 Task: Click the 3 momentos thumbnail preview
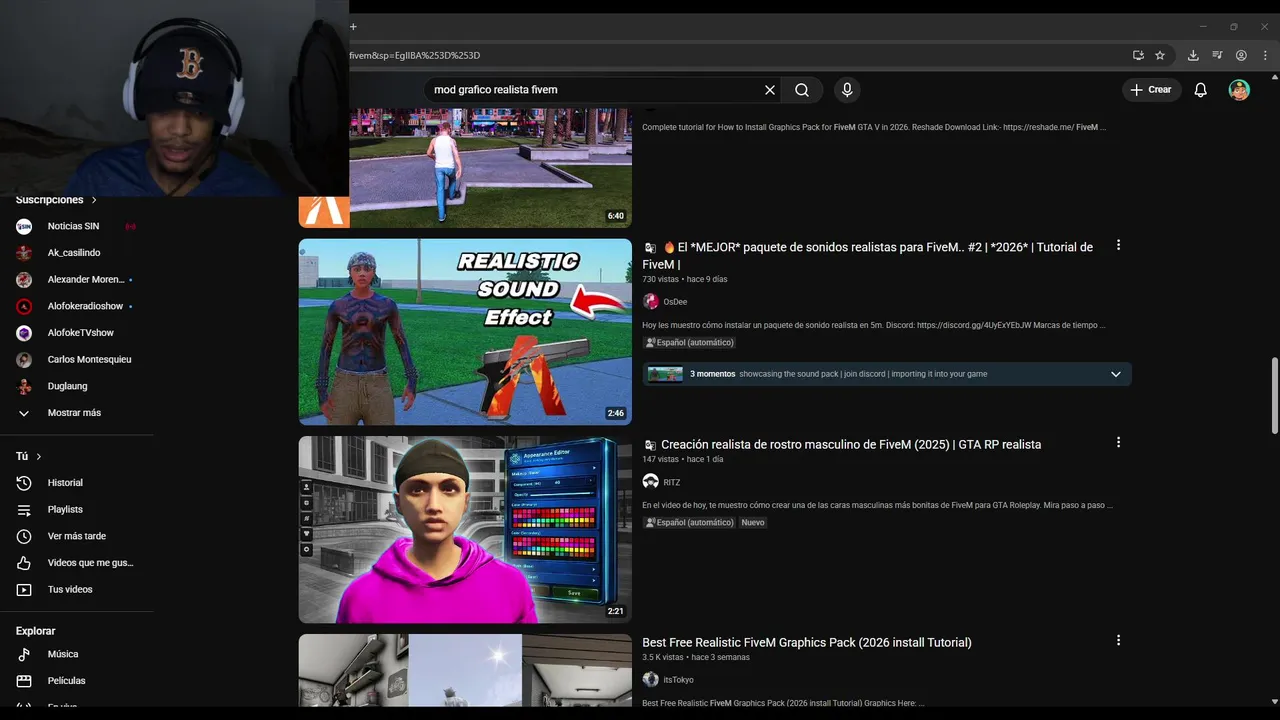coord(665,374)
